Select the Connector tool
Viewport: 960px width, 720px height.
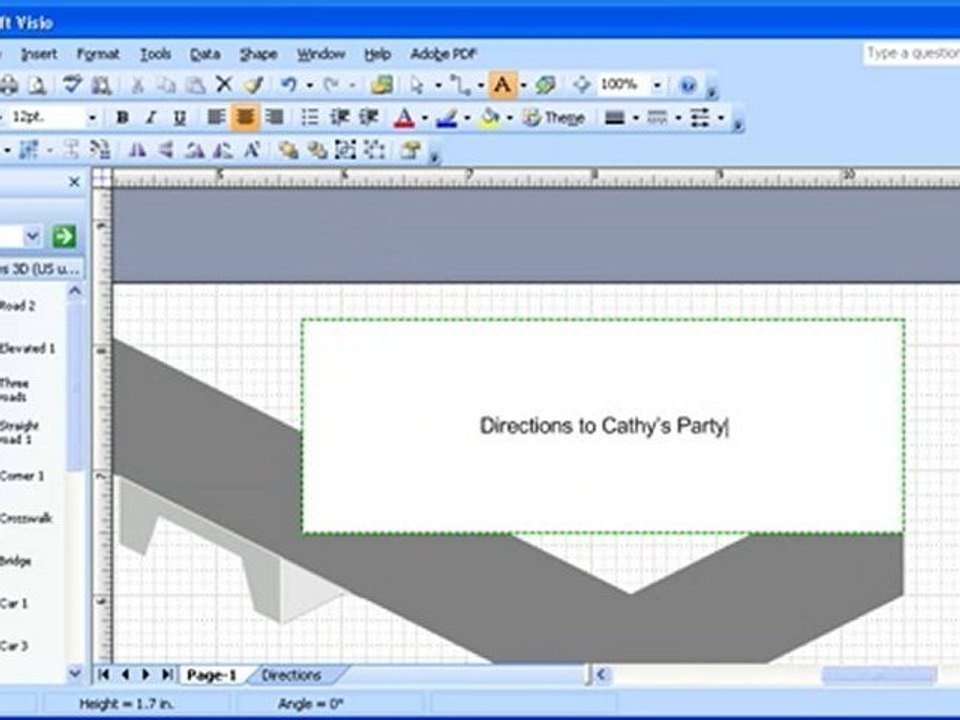pos(460,84)
